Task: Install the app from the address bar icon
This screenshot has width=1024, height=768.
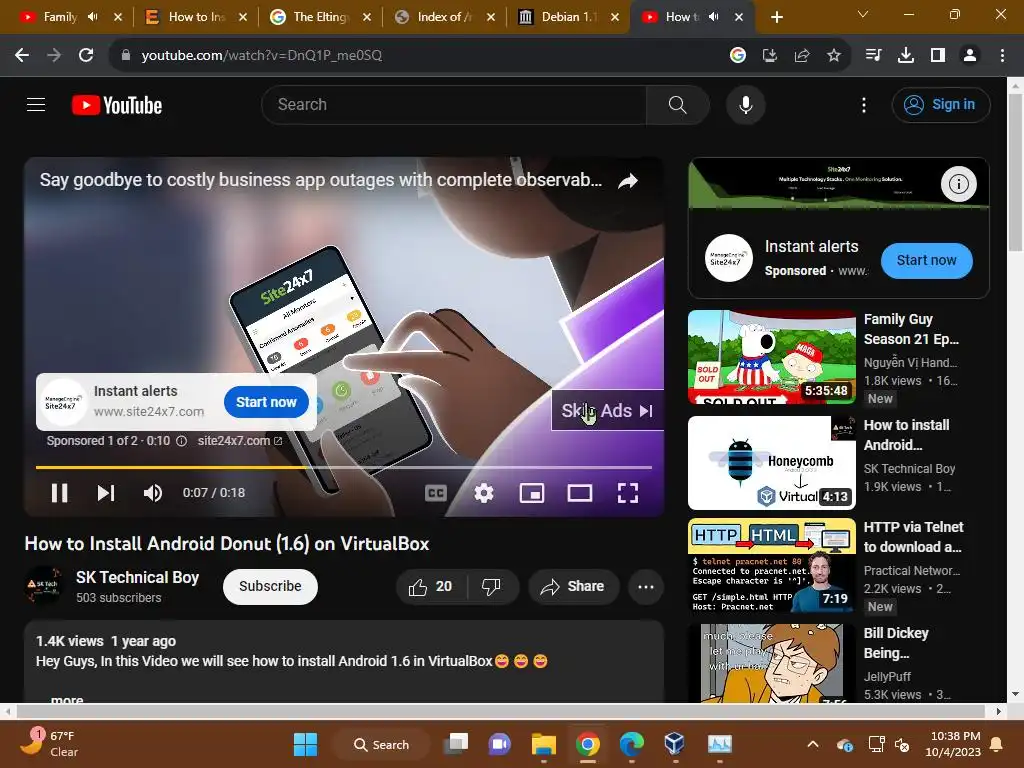Action: coord(770,56)
